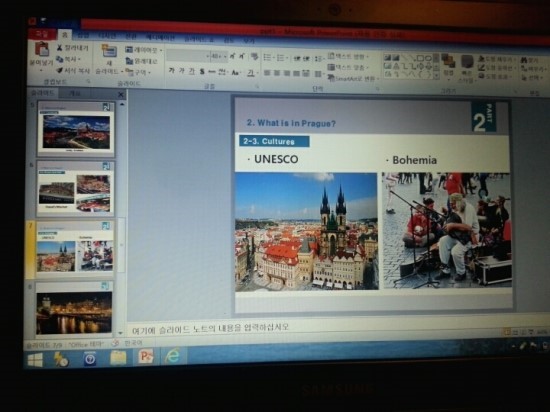The image size is (550, 412).
Task: Open the Shape Outline (도형 윤곽선) color menu
Action: point(497,68)
